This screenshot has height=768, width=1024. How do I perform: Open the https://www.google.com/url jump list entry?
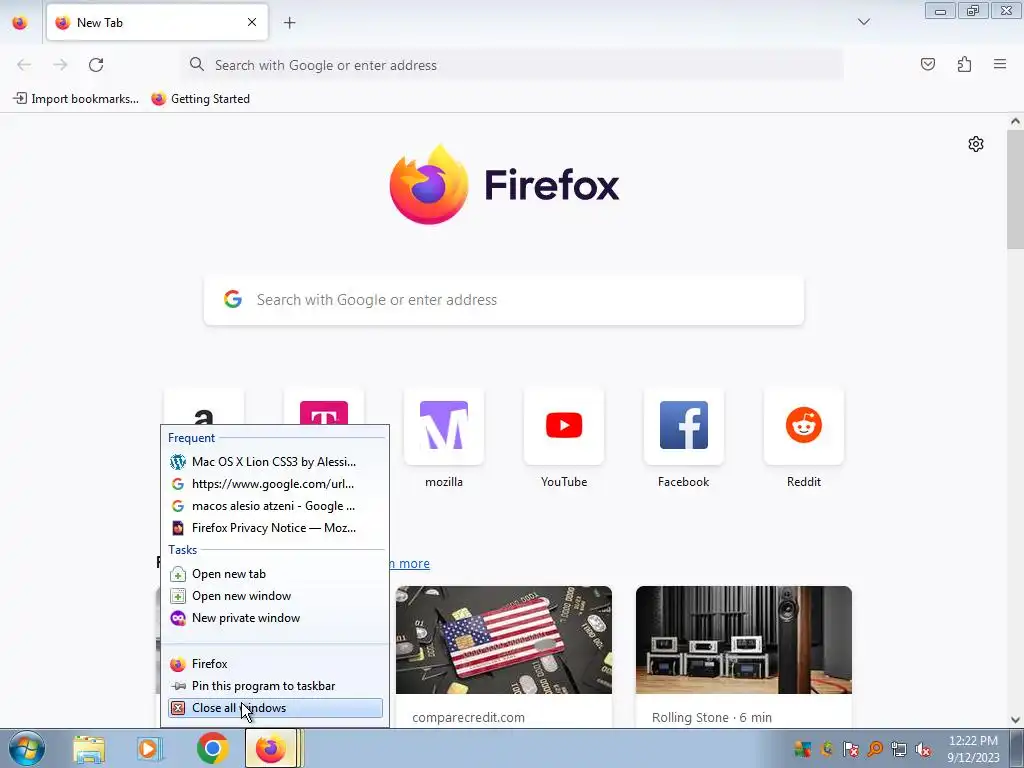275,484
